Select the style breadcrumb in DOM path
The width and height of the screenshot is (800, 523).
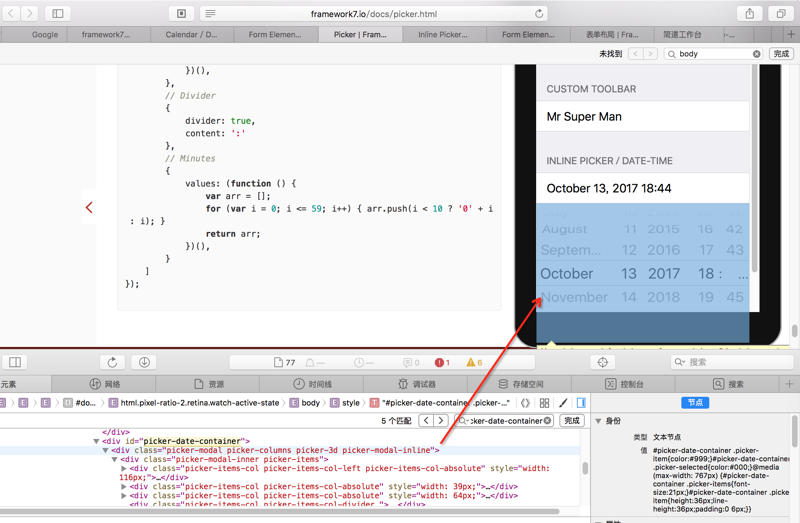(x=345, y=403)
